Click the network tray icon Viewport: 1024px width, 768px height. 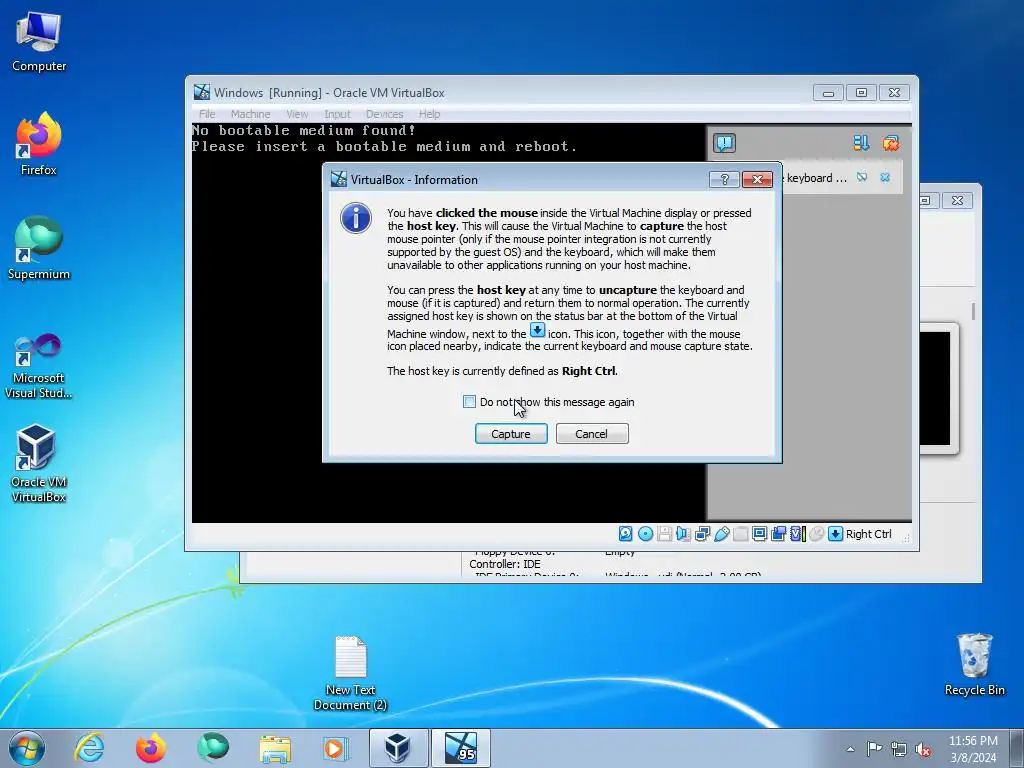(x=899, y=749)
